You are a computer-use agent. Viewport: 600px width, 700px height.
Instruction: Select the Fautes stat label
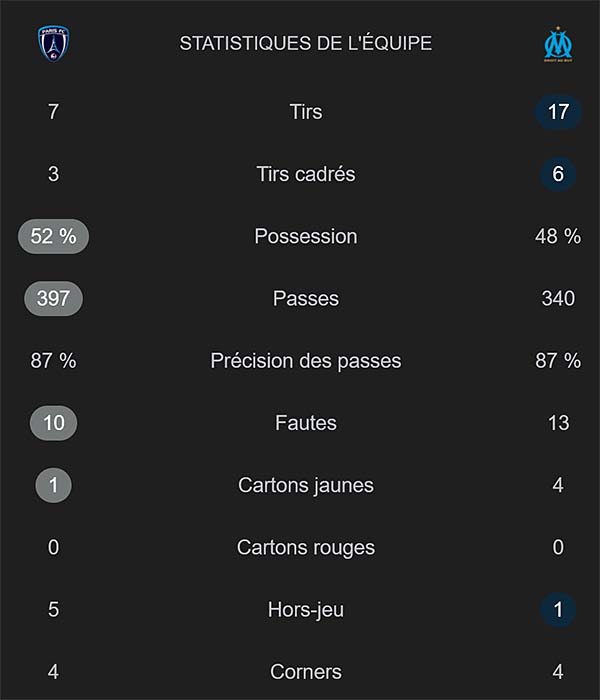(306, 423)
